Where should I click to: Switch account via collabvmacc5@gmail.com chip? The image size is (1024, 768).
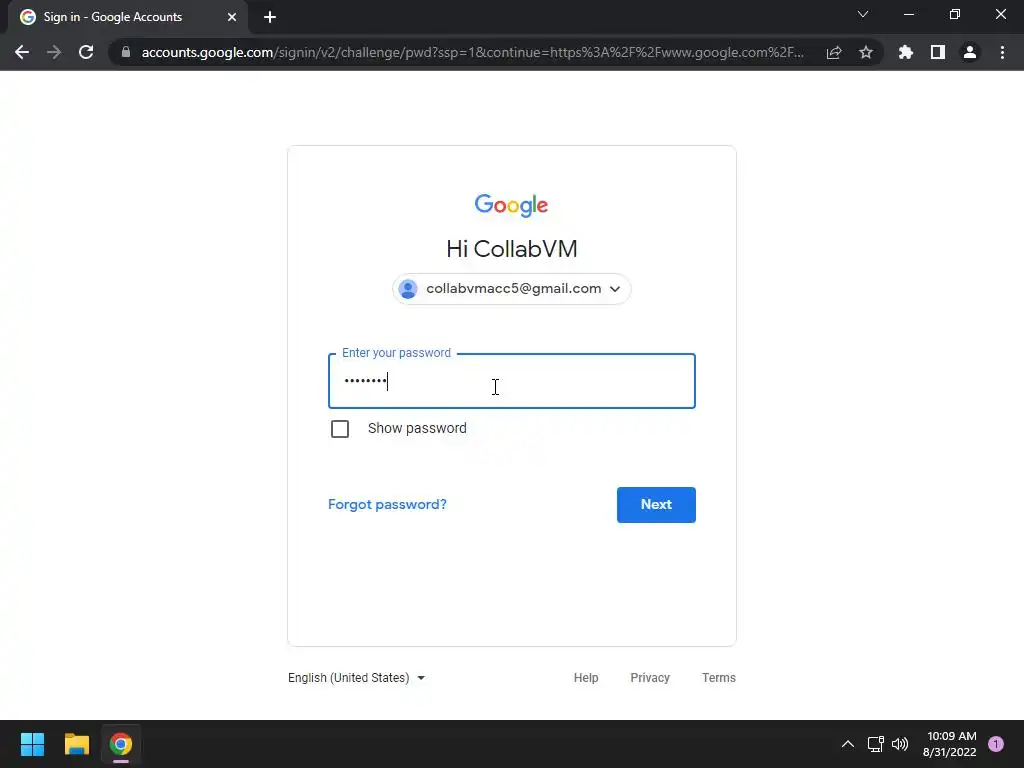pos(511,289)
